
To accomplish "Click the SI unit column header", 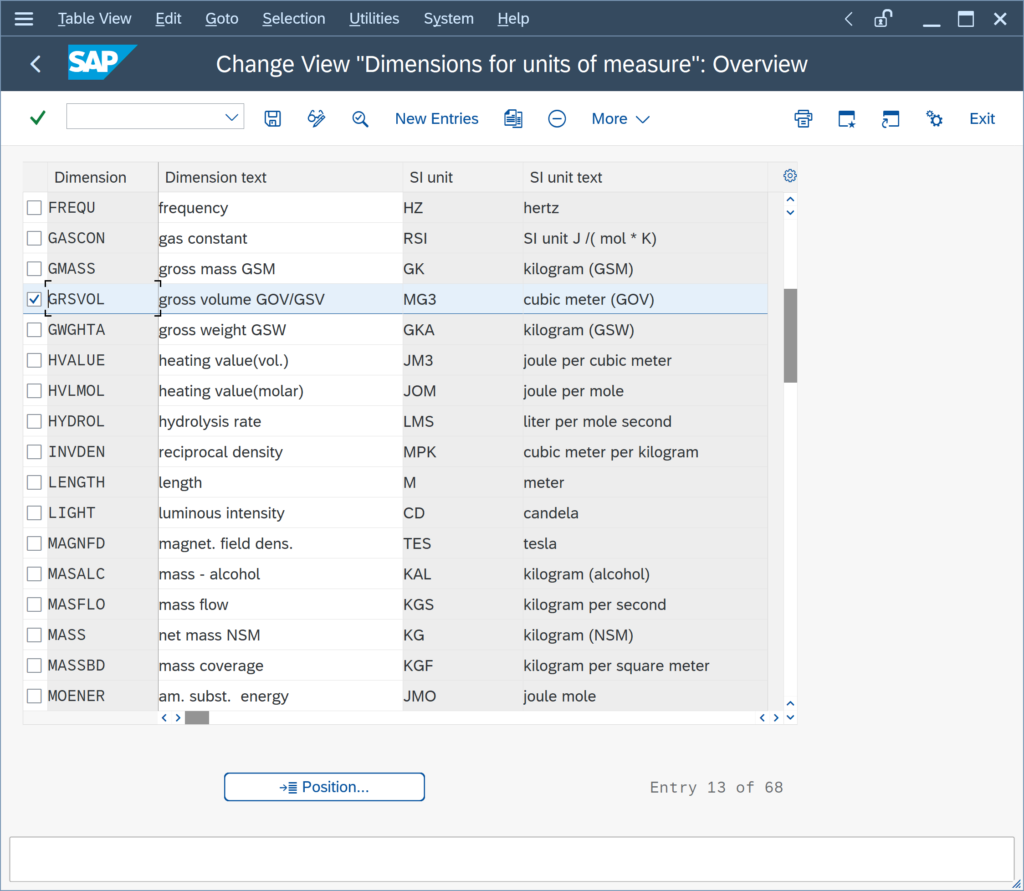I will pyautogui.click(x=462, y=177).
